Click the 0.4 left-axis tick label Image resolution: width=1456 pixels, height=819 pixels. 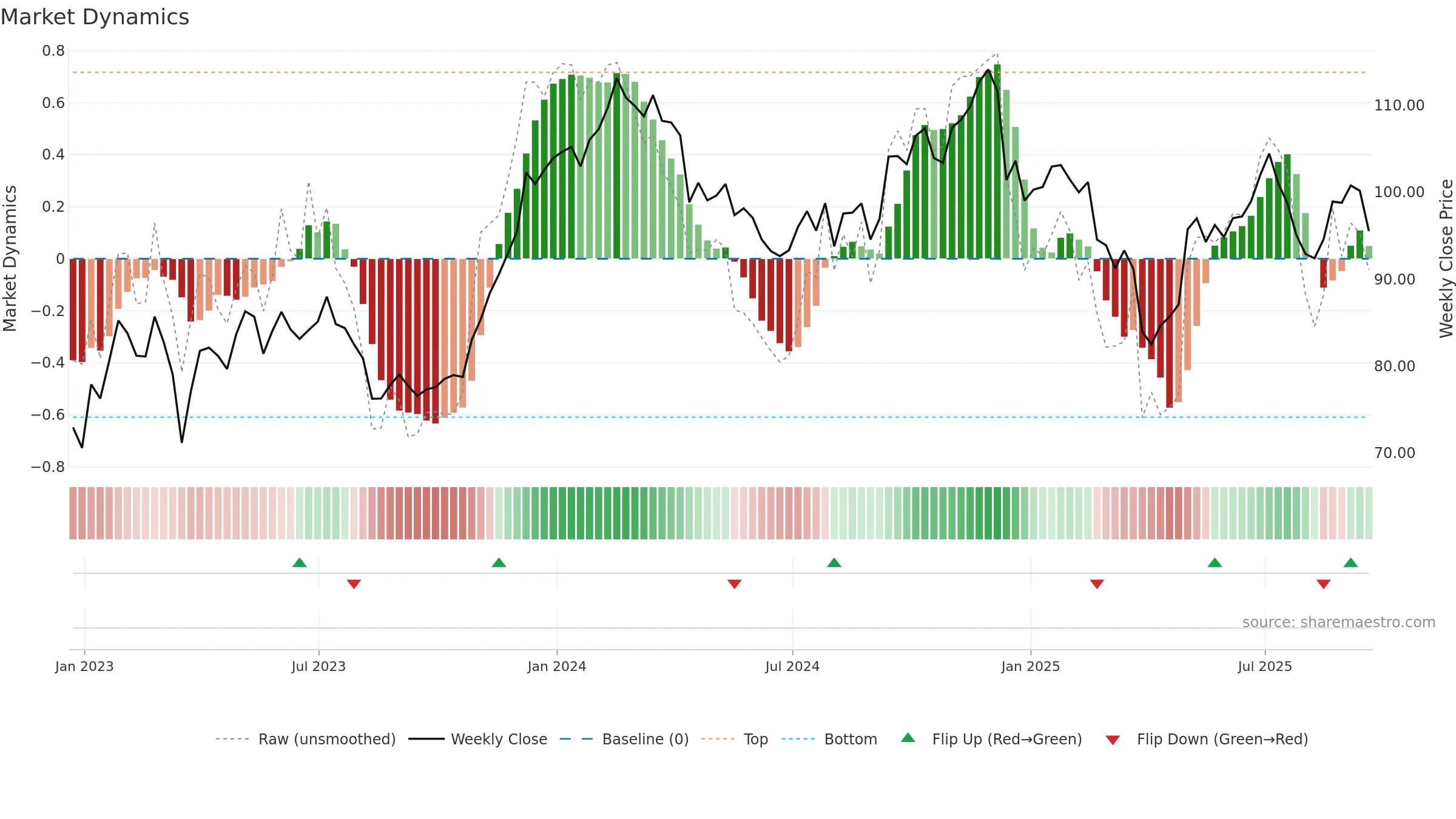point(53,155)
